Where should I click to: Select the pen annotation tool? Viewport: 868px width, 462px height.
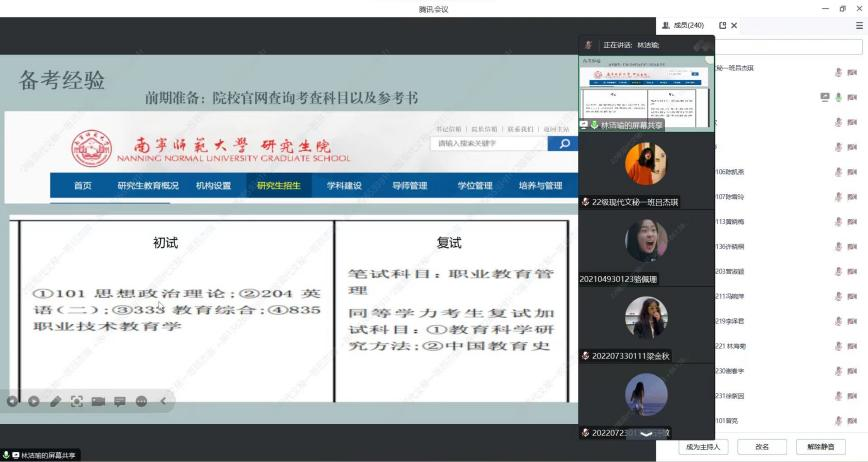pos(56,401)
